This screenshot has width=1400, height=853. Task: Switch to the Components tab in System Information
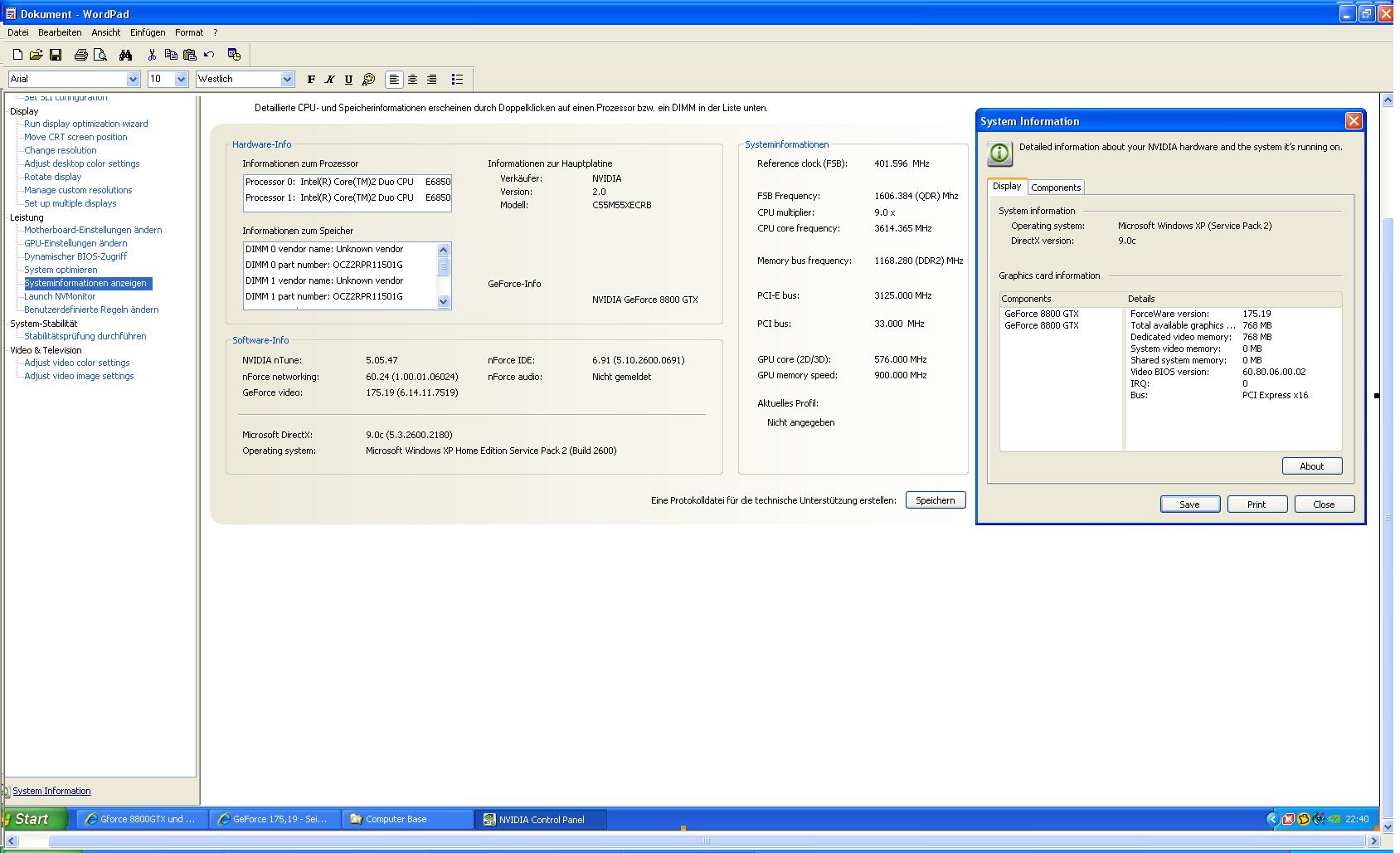[1056, 188]
